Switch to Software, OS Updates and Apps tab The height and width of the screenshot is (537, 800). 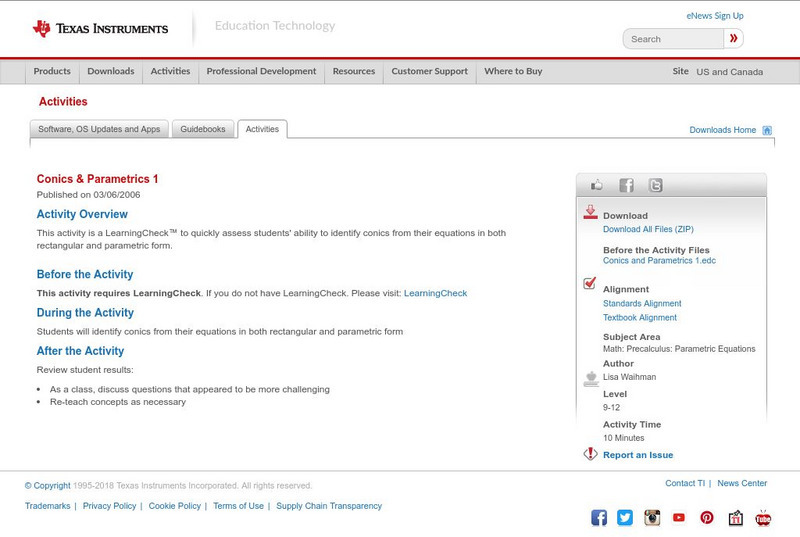(x=99, y=129)
